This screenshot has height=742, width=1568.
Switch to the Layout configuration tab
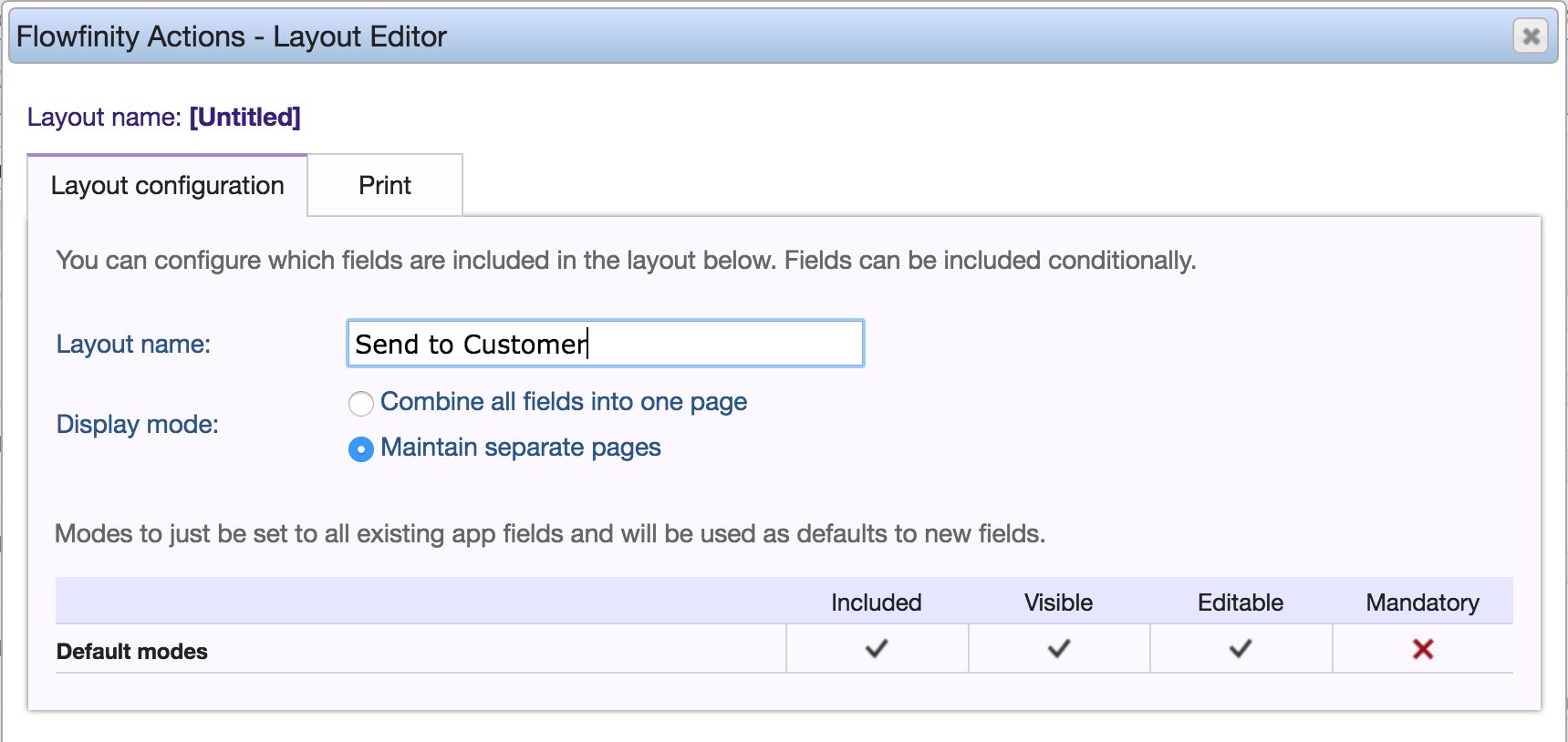tap(167, 186)
